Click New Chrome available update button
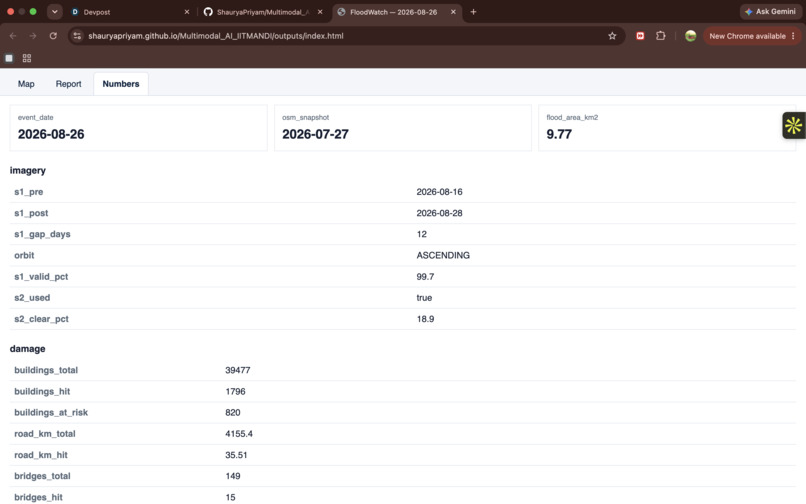Screen dimensions: 806x504 [x=752, y=36]
